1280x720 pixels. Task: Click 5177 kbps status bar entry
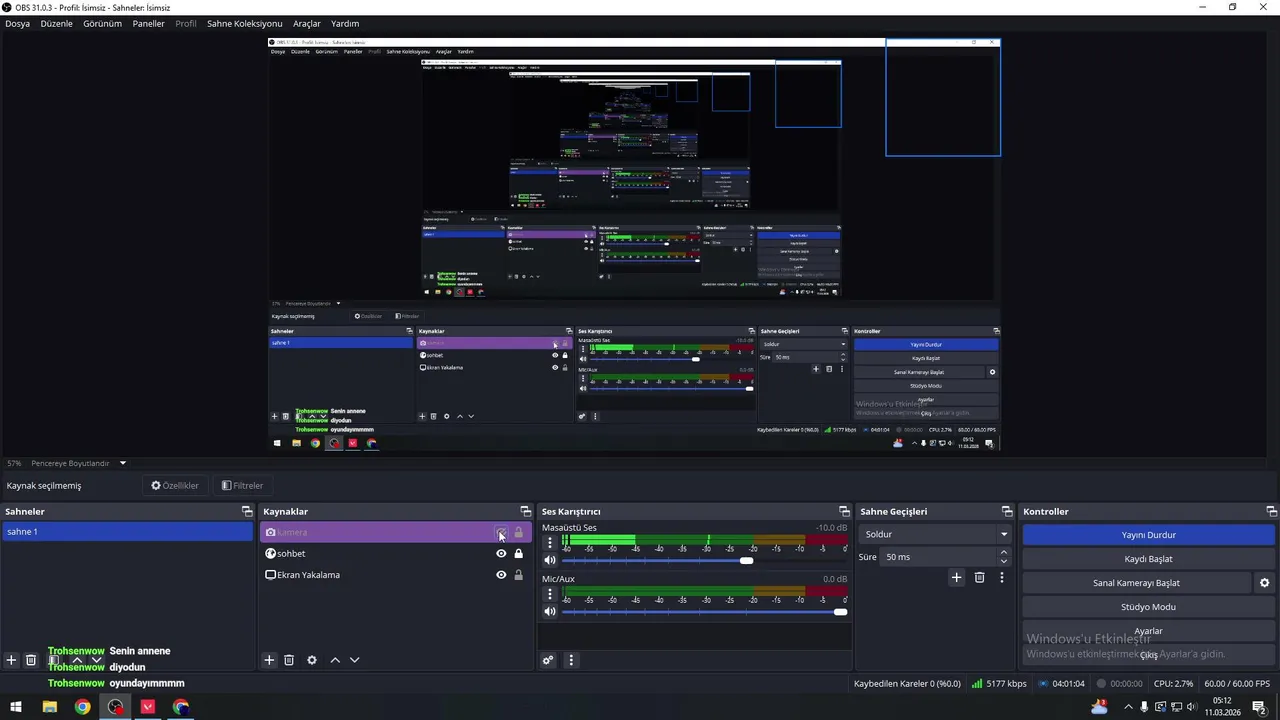click(x=999, y=684)
